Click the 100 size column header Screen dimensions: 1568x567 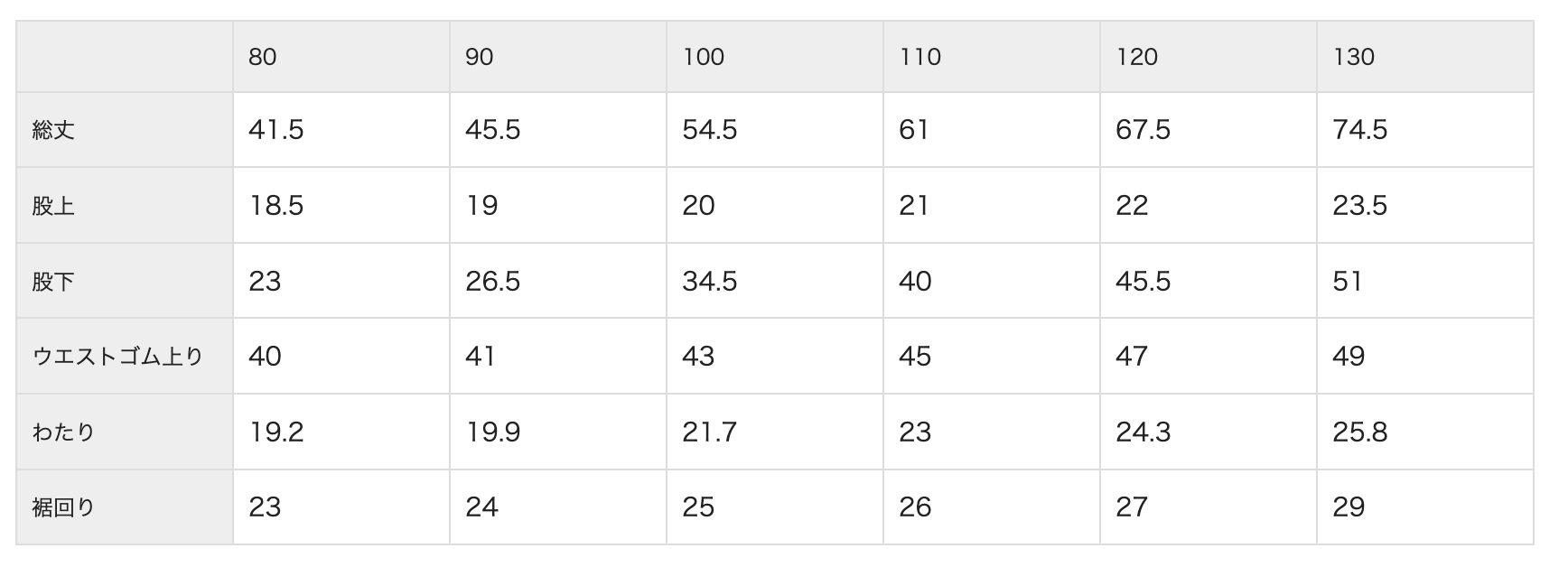tap(704, 57)
